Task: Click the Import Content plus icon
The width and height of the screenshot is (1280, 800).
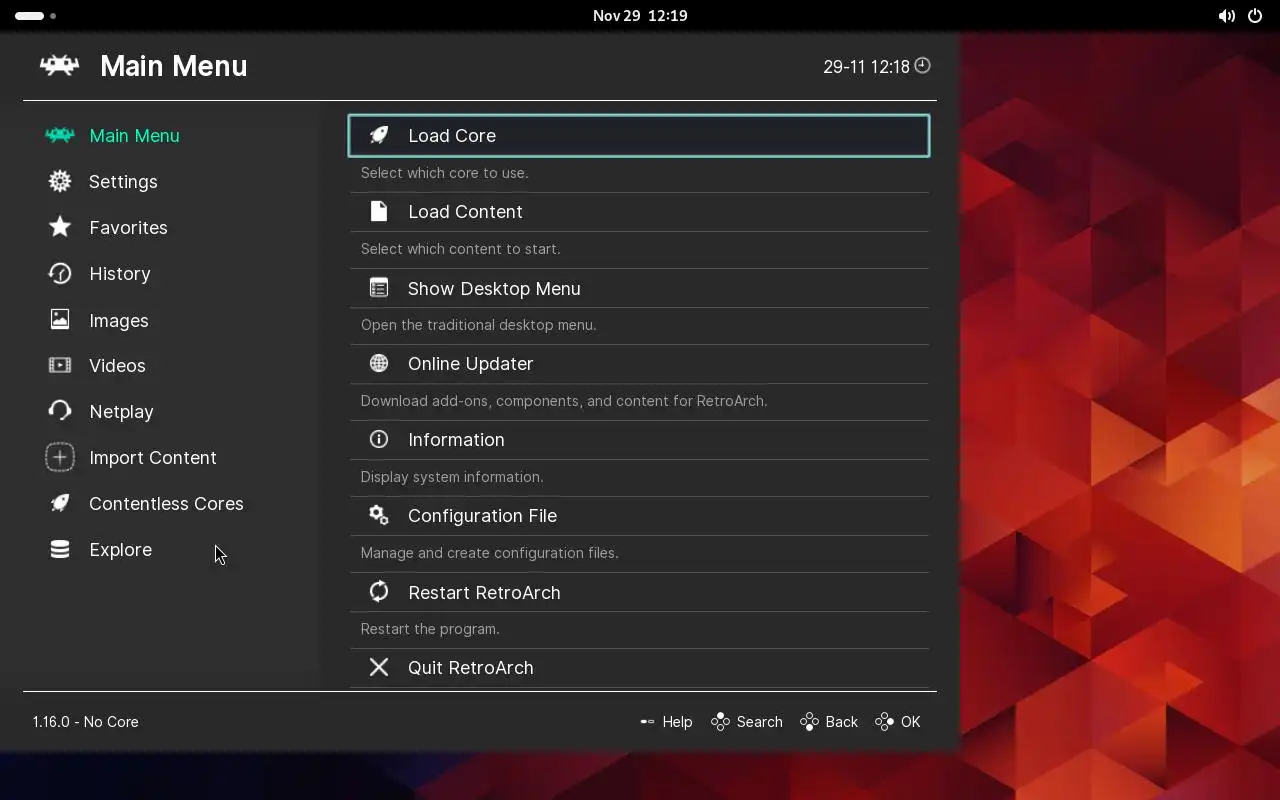Action: (x=60, y=457)
